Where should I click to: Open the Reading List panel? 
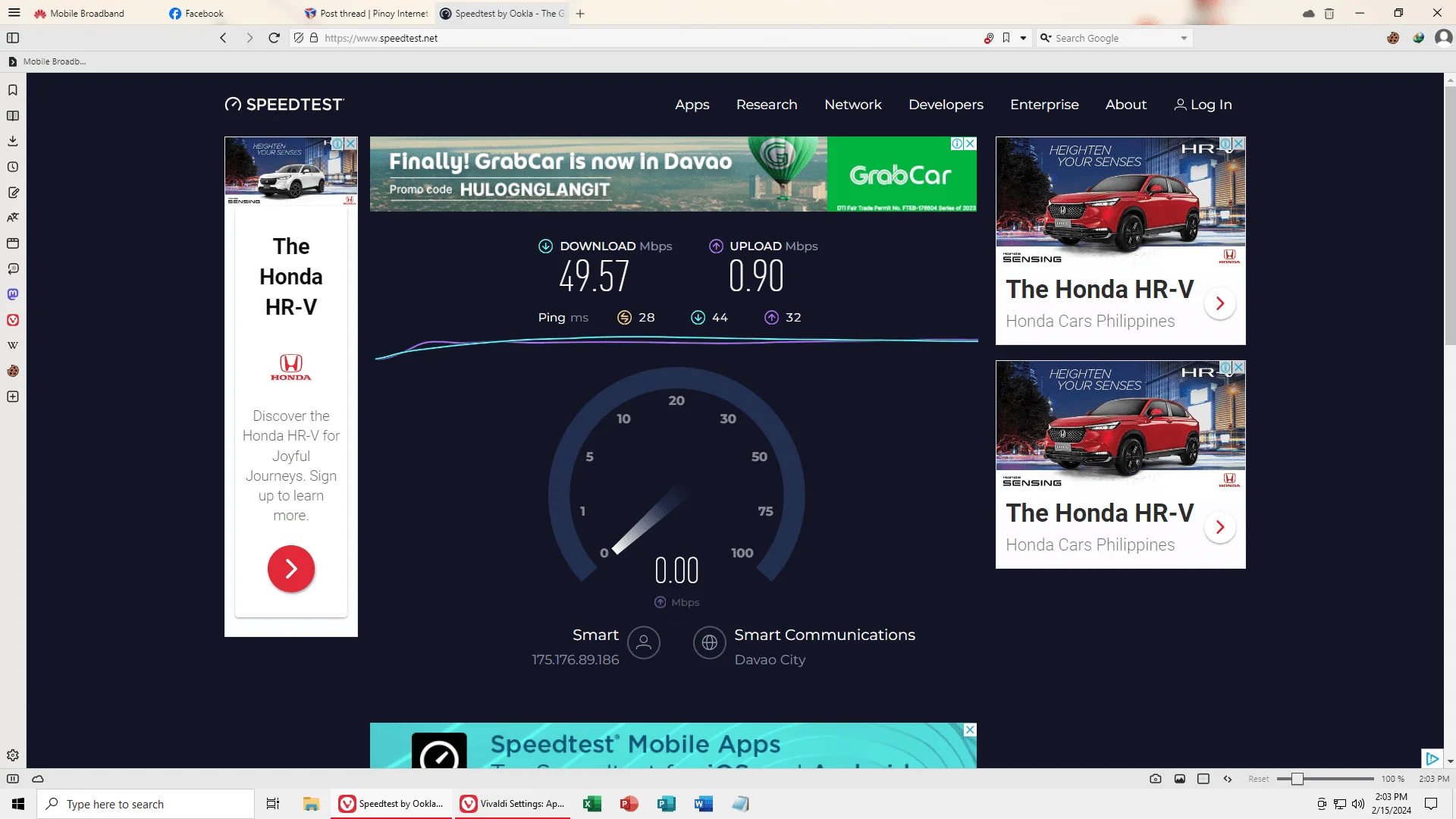[13, 116]
